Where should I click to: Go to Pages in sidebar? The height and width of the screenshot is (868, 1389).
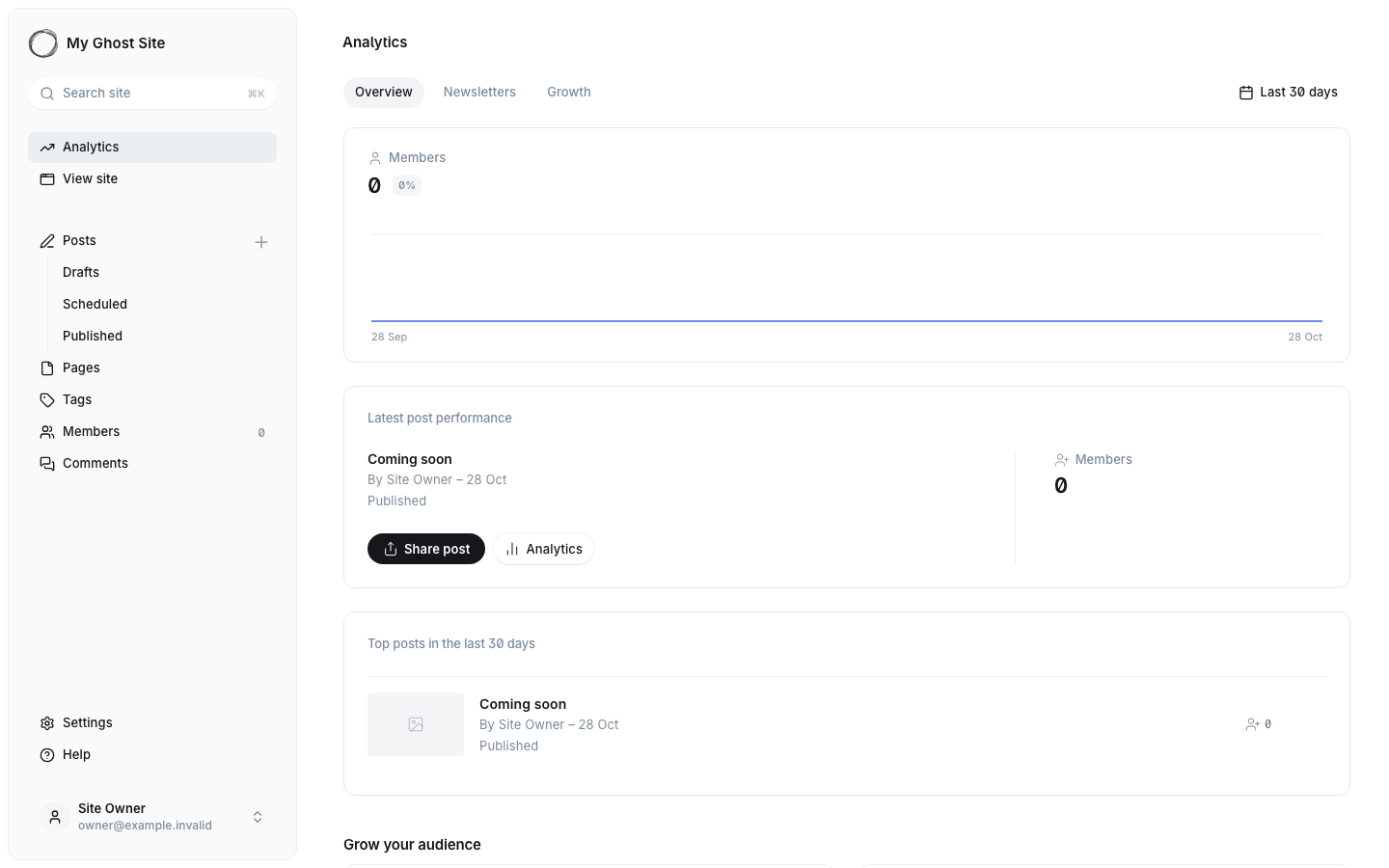pyautogui.click(x=152, y=368)
